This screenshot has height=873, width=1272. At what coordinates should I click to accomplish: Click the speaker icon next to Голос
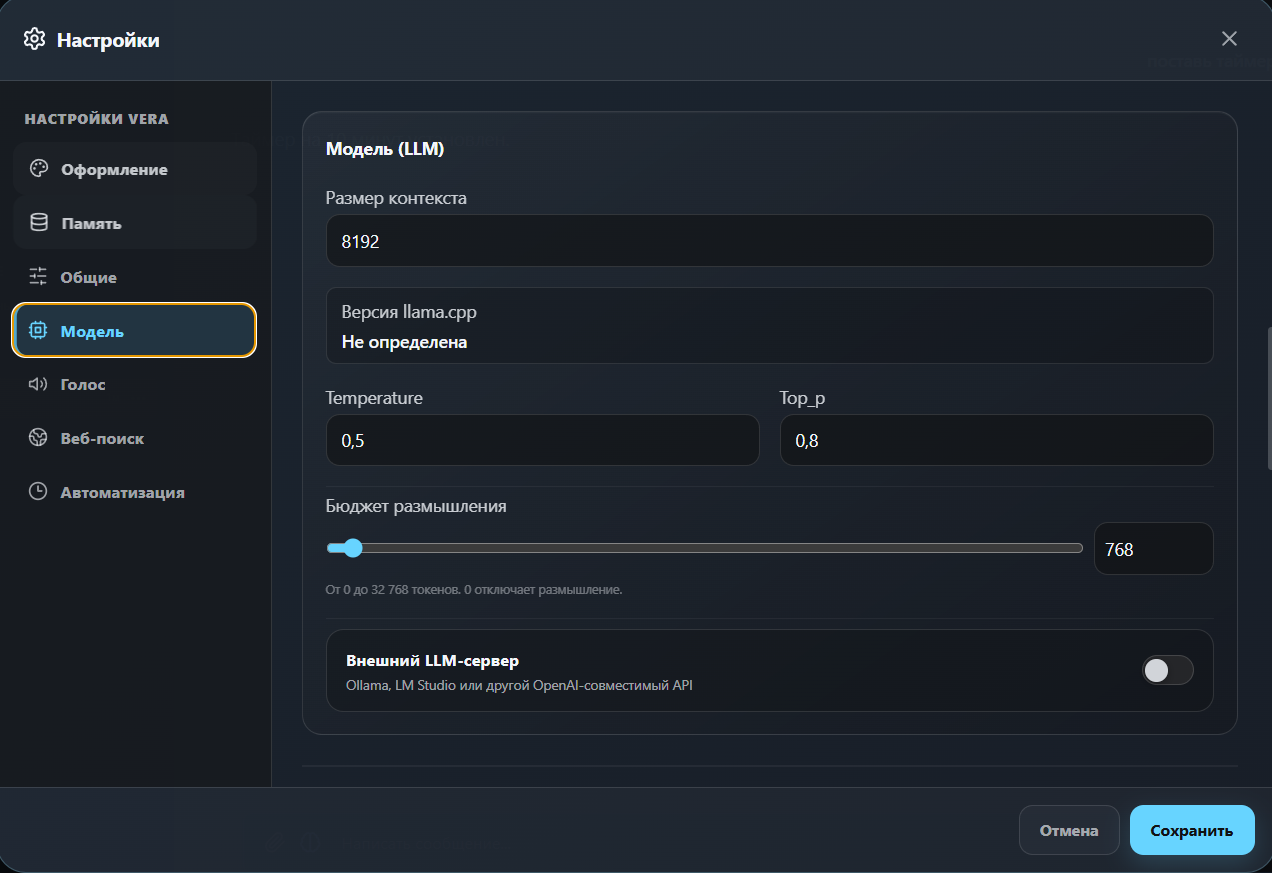point(38,384)
